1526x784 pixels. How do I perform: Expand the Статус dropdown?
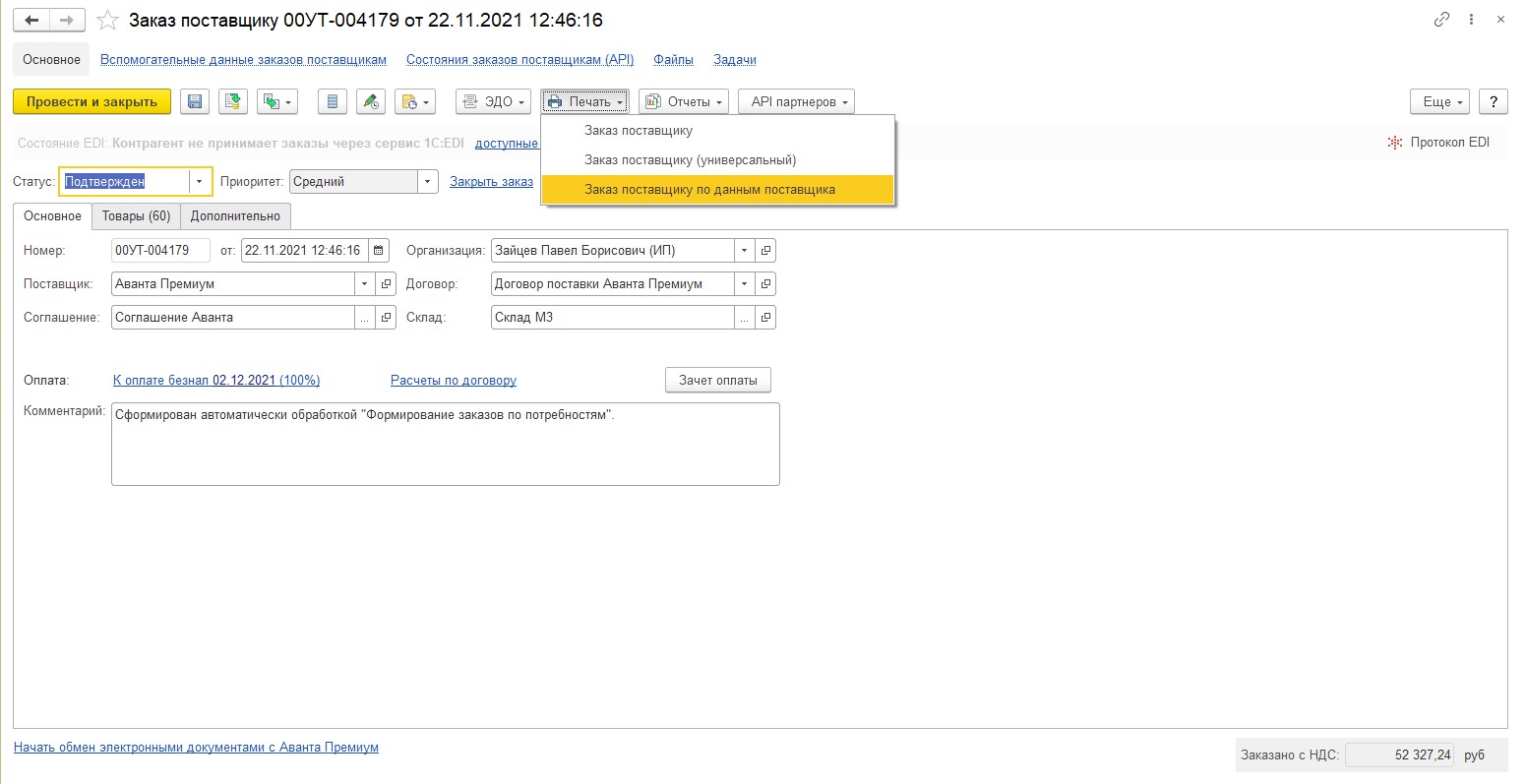click(199, 182)
